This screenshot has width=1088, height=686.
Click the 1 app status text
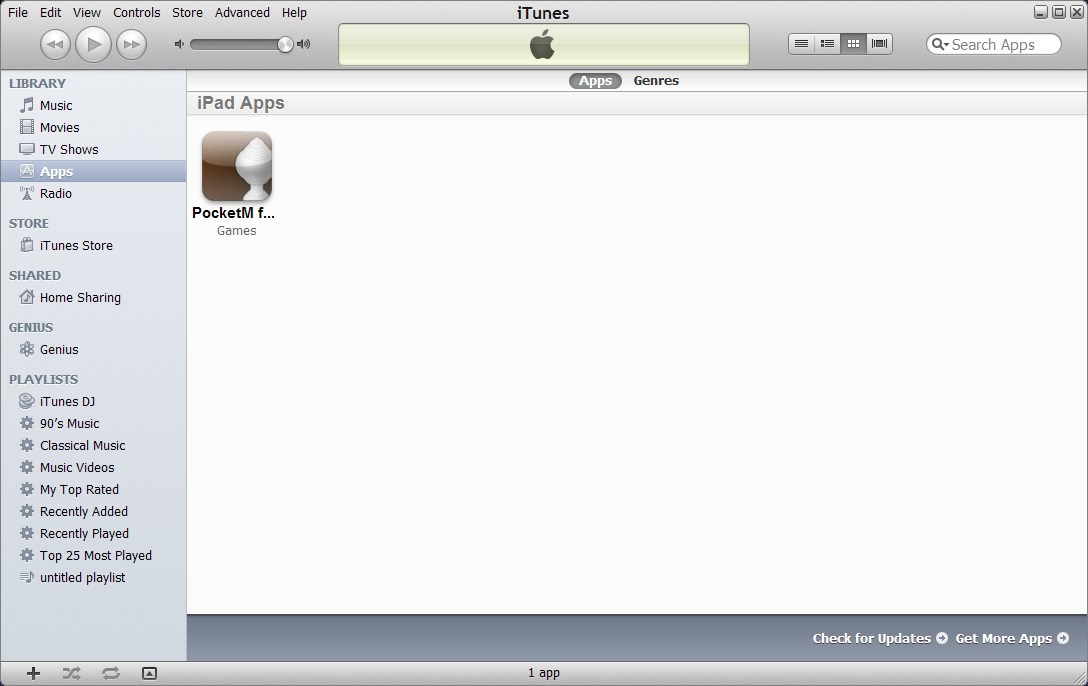(x=544, y=673)
